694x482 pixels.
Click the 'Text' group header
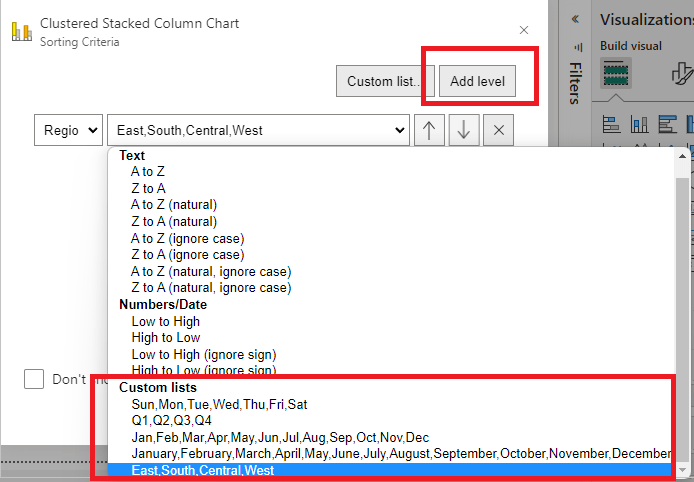pos(132,155)
